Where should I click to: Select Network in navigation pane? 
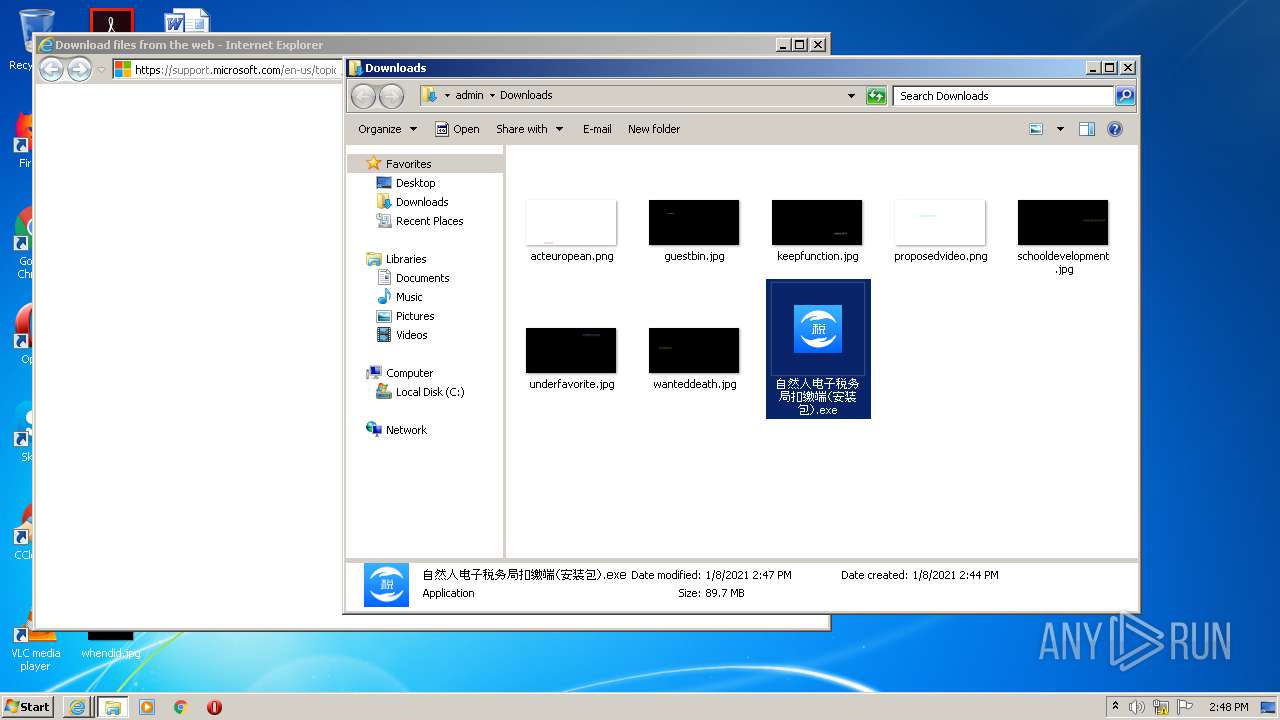pos(406,430)
